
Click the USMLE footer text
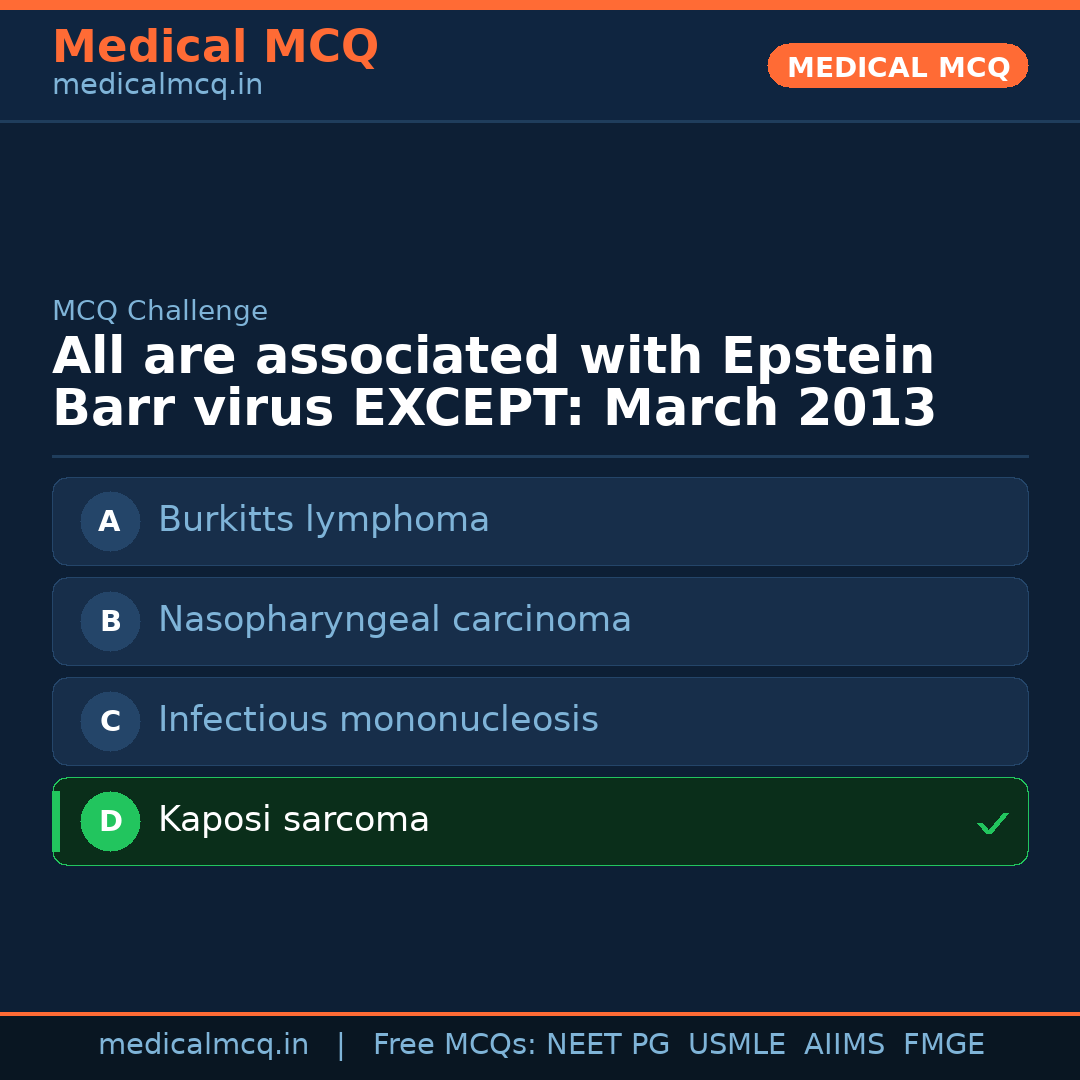pyautogui.click(x=736, y=1045)
